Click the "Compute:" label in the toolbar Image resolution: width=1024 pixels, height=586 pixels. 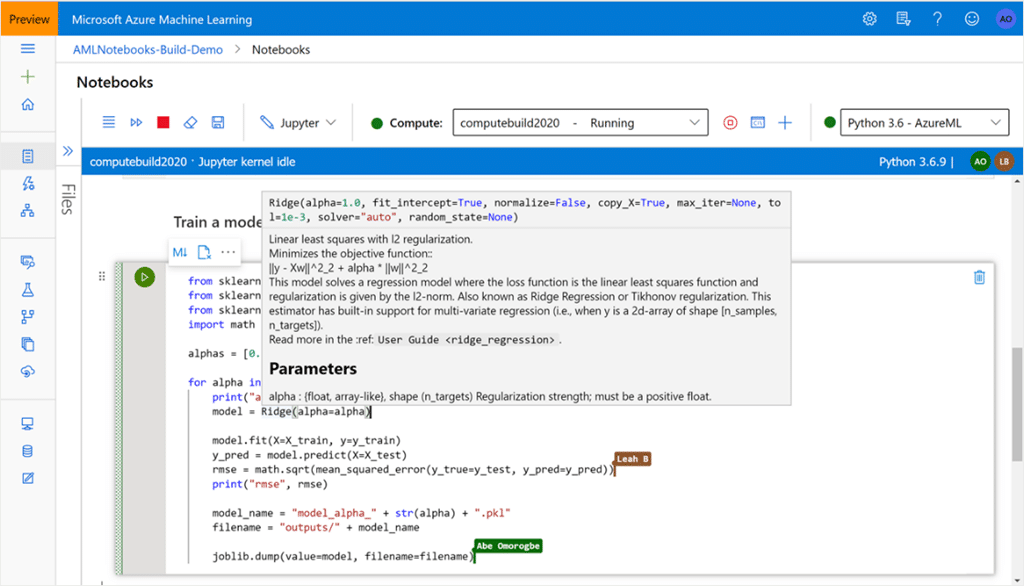click(x=416, y=123)
